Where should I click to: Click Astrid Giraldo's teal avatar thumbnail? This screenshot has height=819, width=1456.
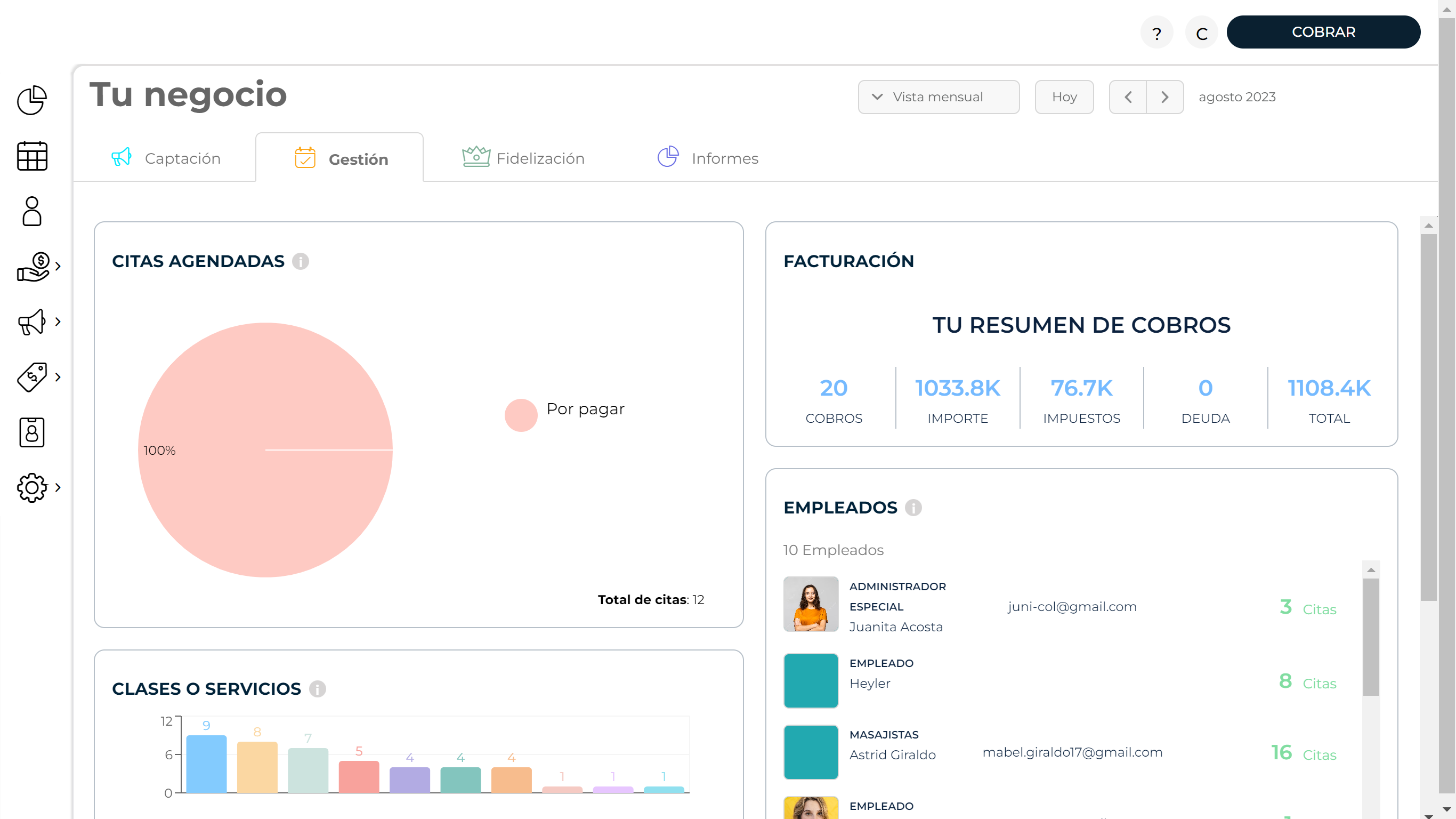[x=811, y=752]
